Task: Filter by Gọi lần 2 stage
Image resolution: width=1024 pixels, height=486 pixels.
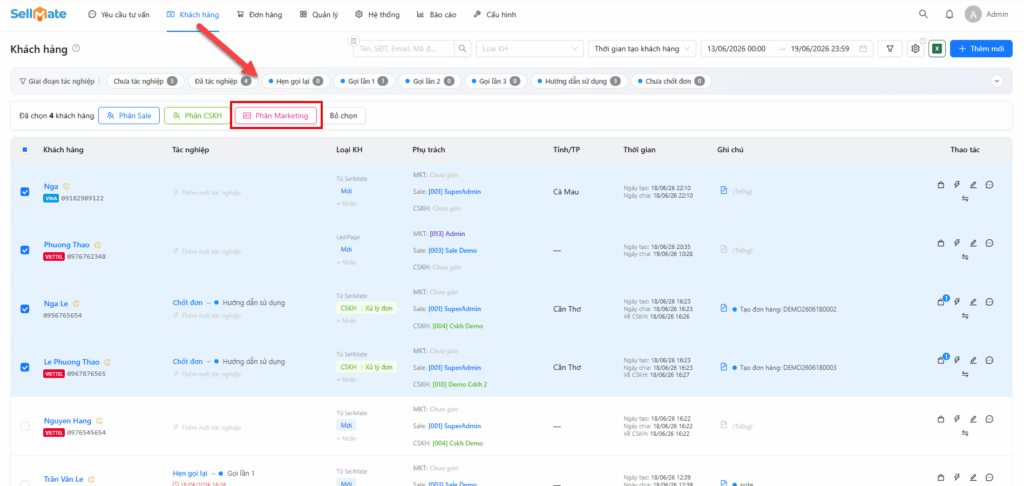Action: [429, 82]
